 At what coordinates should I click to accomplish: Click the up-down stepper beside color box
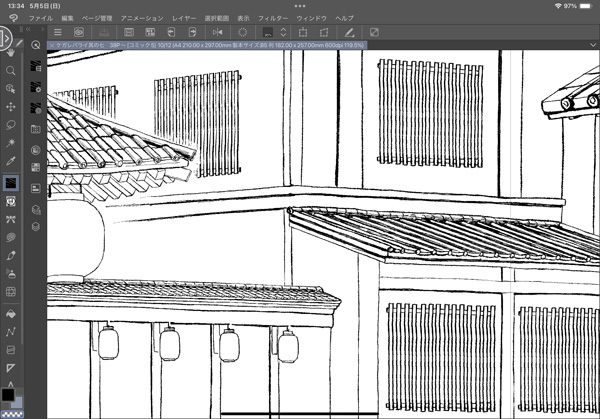[282, 33]
